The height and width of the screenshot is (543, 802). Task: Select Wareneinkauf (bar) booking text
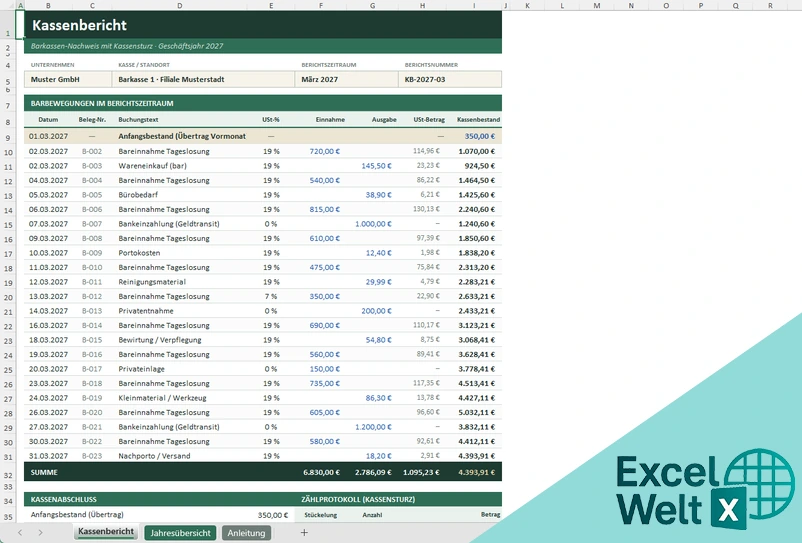coord(152,166)
